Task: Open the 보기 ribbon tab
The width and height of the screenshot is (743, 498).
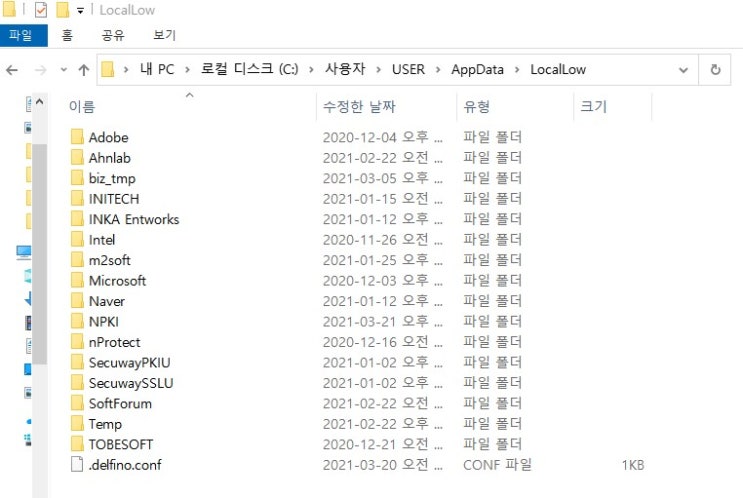Action: 164,36
